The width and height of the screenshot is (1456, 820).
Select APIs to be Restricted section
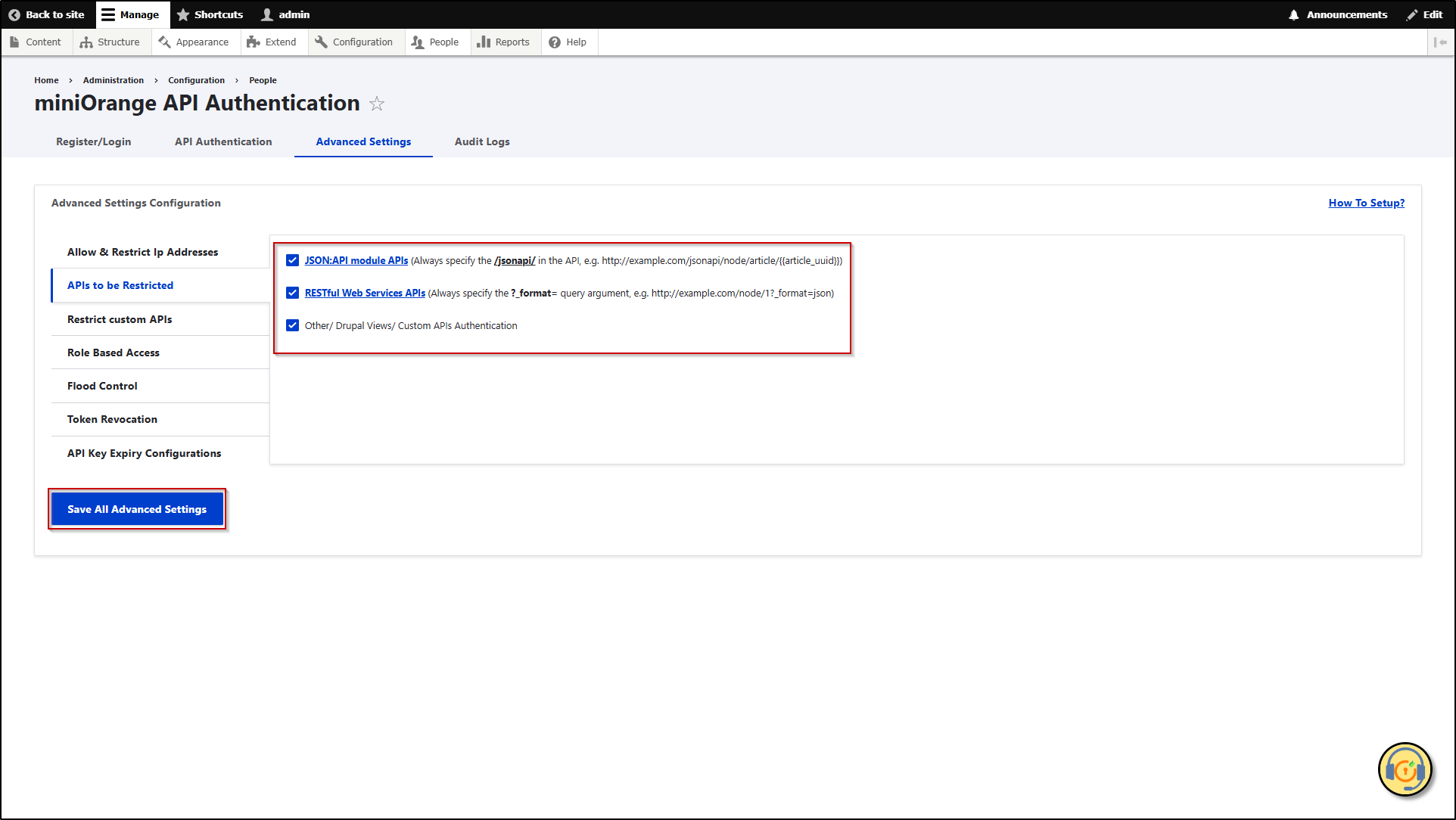(x=160, y=285)
